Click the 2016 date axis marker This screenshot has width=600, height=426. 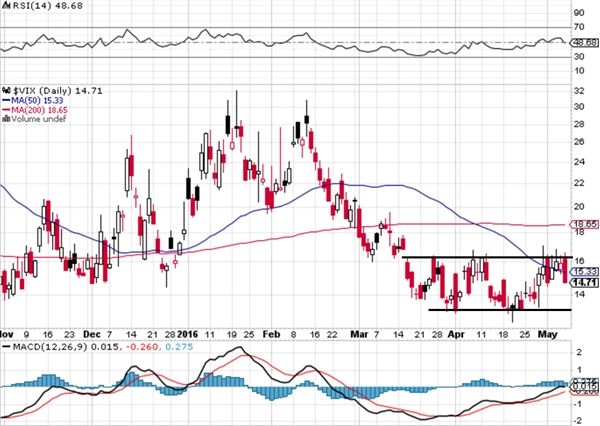[188, 334]
